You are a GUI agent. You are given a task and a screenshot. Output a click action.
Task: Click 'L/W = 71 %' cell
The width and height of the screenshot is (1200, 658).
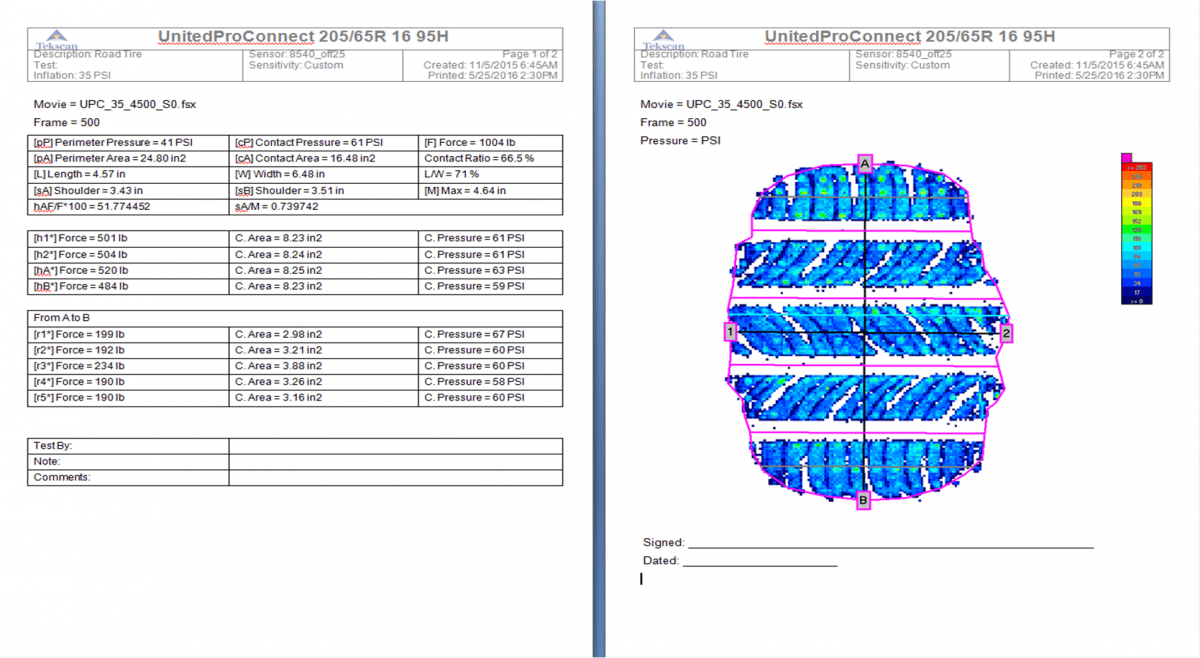pyautogui.click(x=491, y=174)
